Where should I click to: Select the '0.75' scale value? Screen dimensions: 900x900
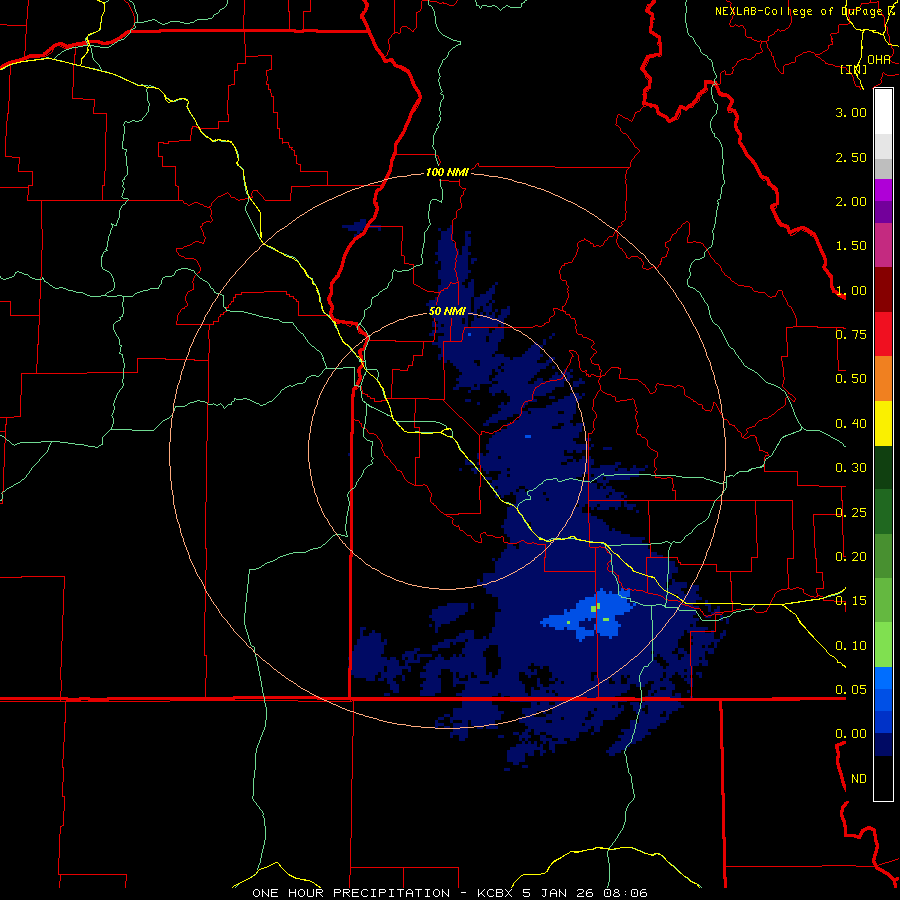pos(851,335)
